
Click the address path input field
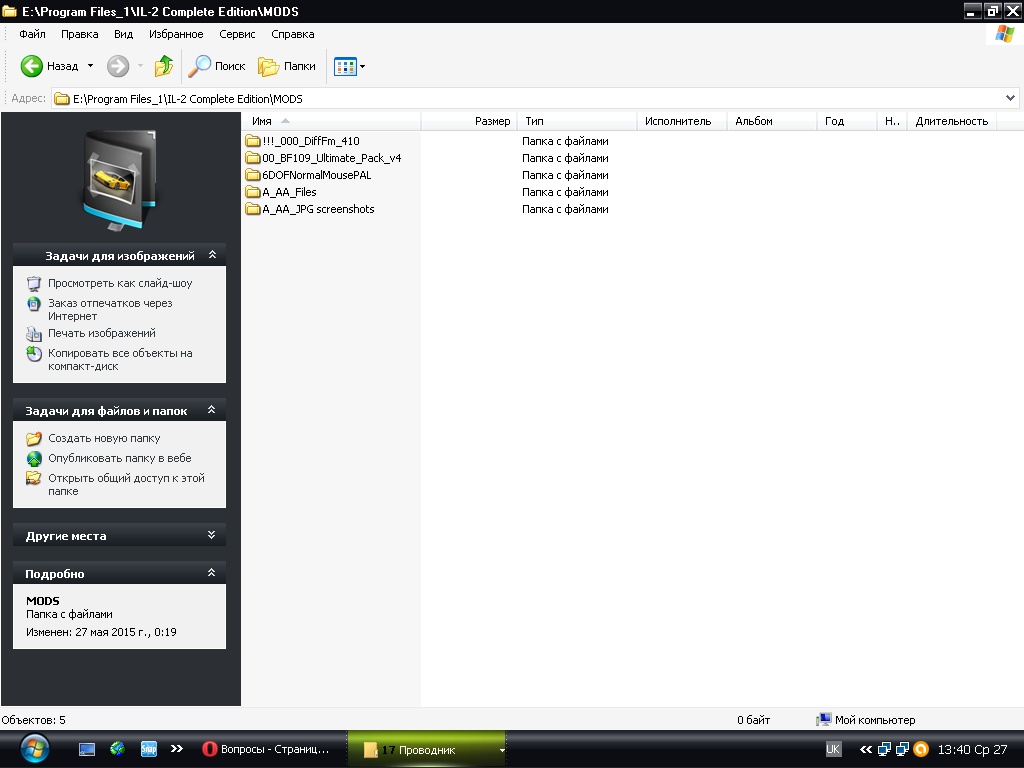(x=534, y=99)
